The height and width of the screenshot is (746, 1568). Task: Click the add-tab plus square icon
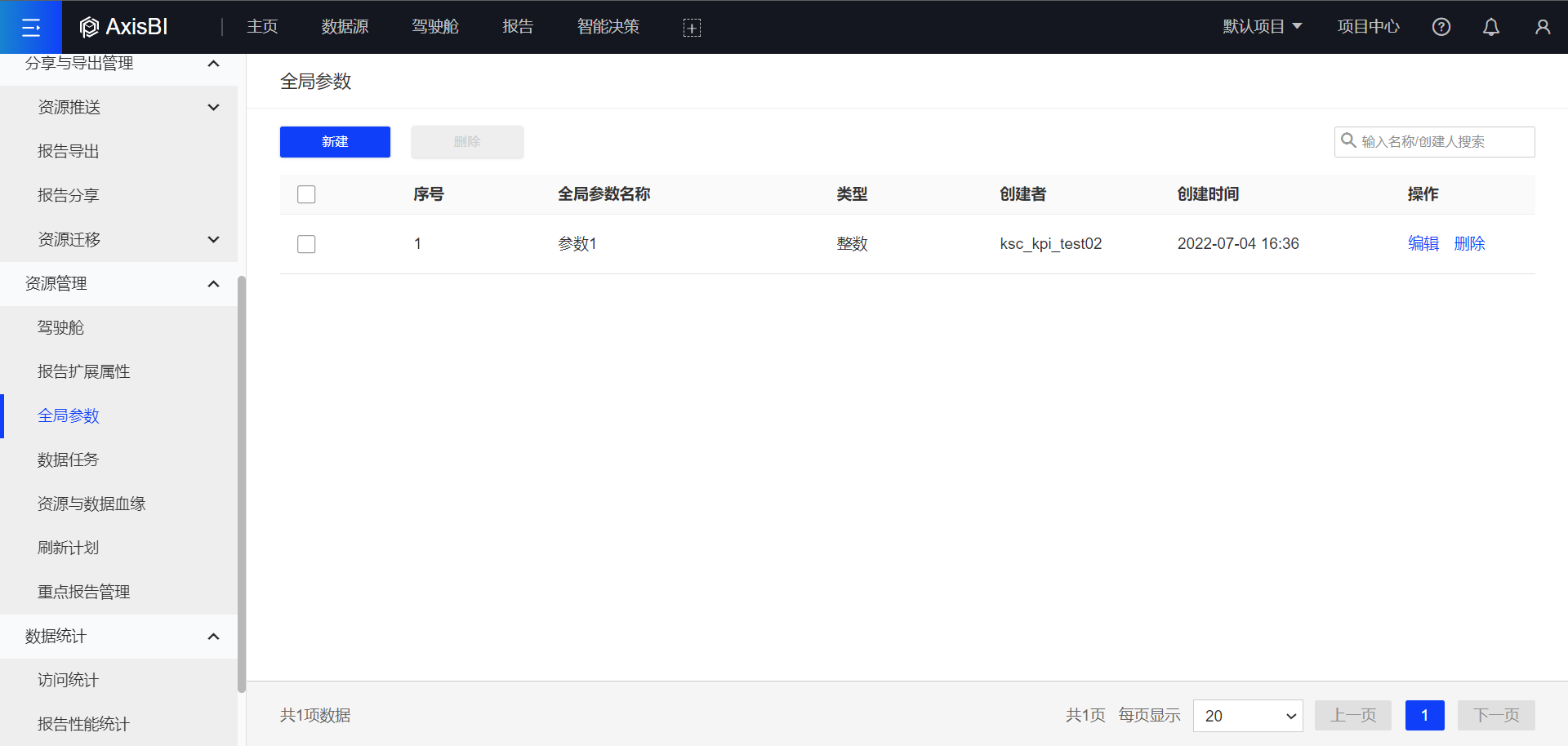tap(692, 28)
